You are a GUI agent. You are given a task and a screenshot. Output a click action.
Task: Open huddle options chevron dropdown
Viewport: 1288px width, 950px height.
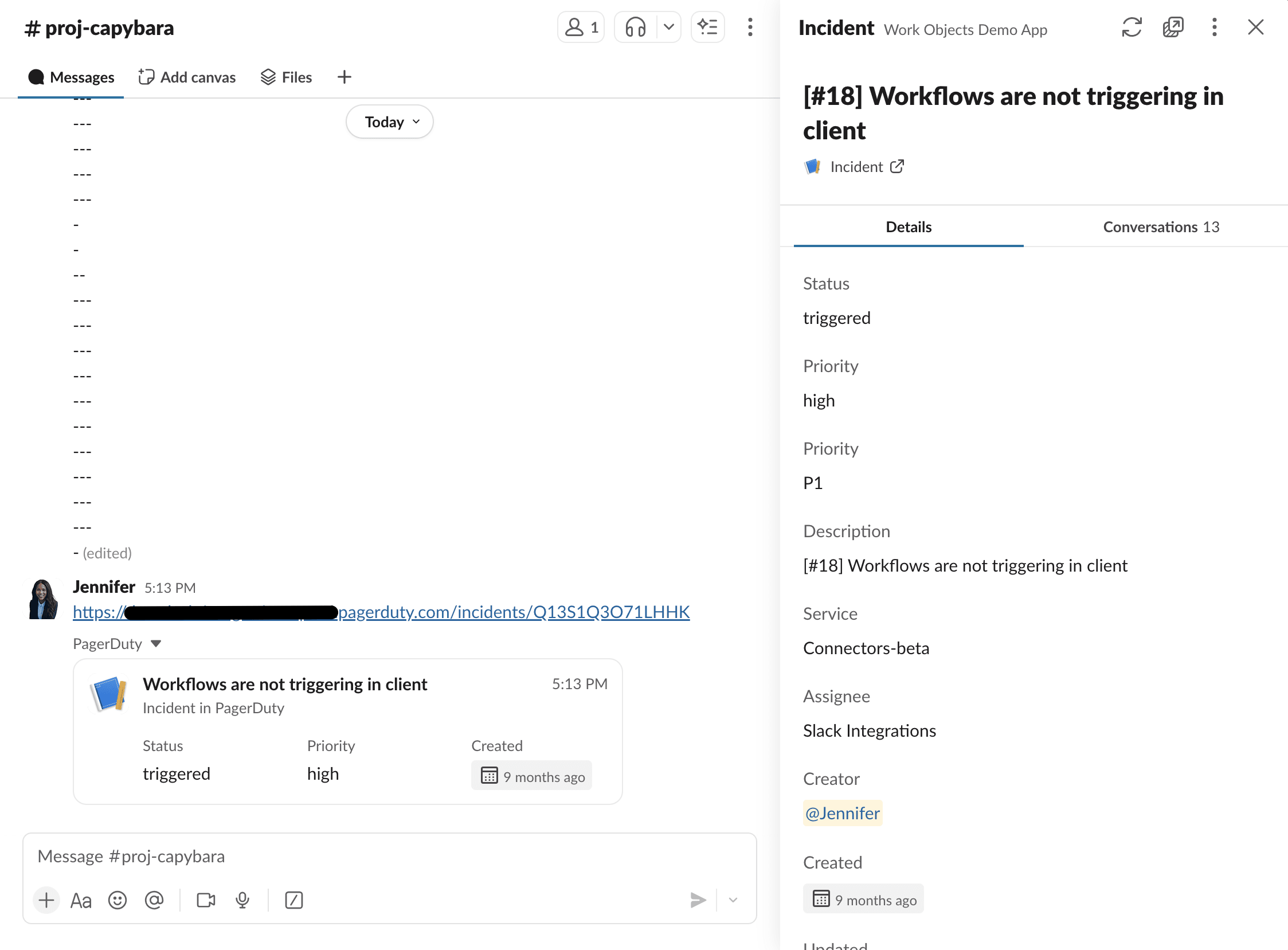point(669,27)
